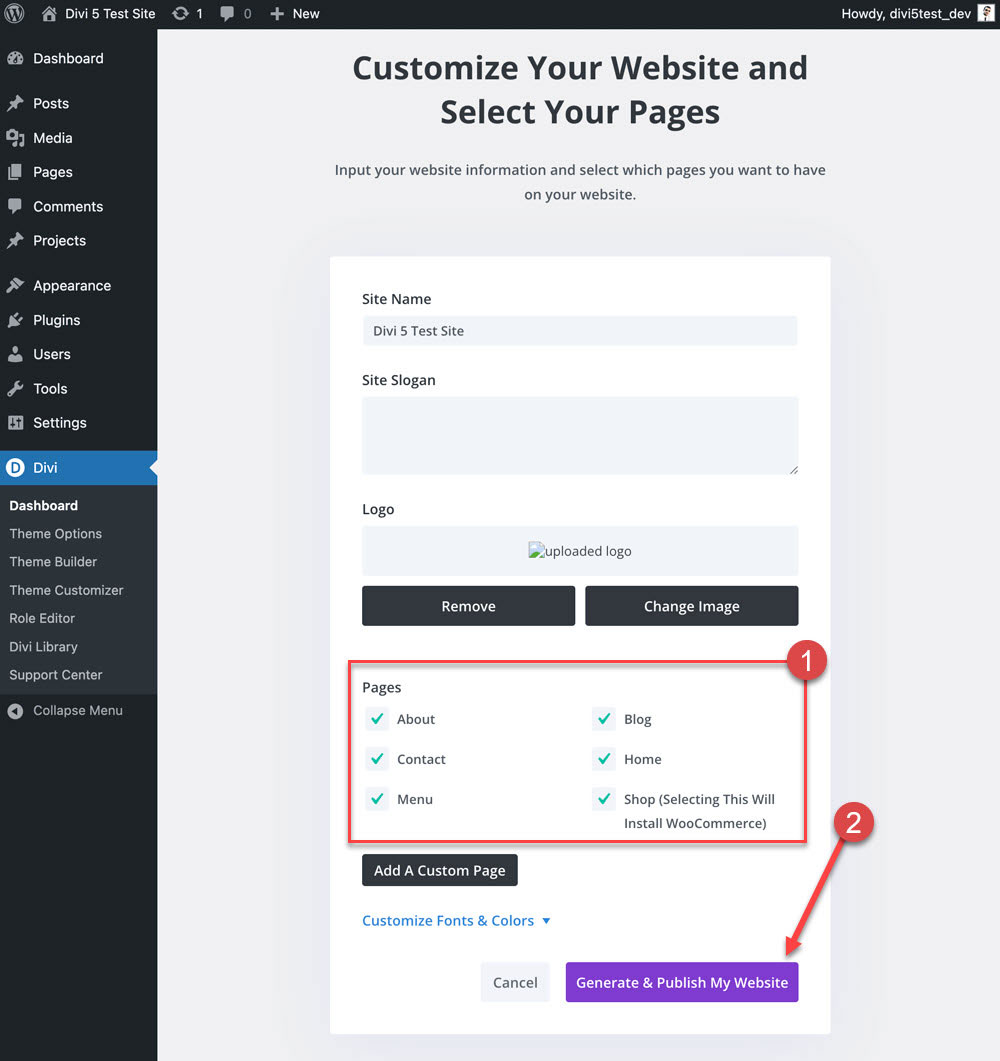Click the Comments bubble icon in sidebar
Image resolution: width=1000 pixels, height=1061 pixels.
click(16, 206)
